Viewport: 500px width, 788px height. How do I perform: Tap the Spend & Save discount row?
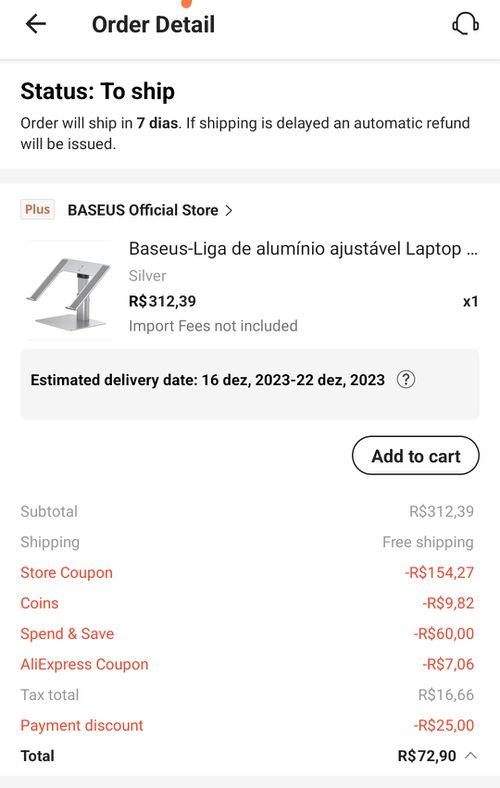247,634
